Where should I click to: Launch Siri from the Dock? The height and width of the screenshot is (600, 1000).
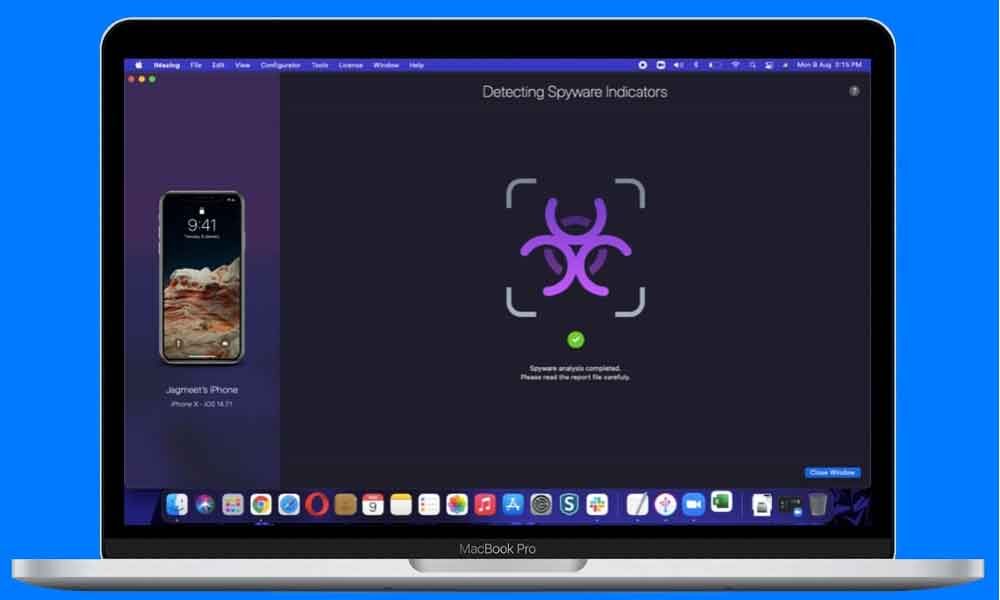click(x=205, y=504)
